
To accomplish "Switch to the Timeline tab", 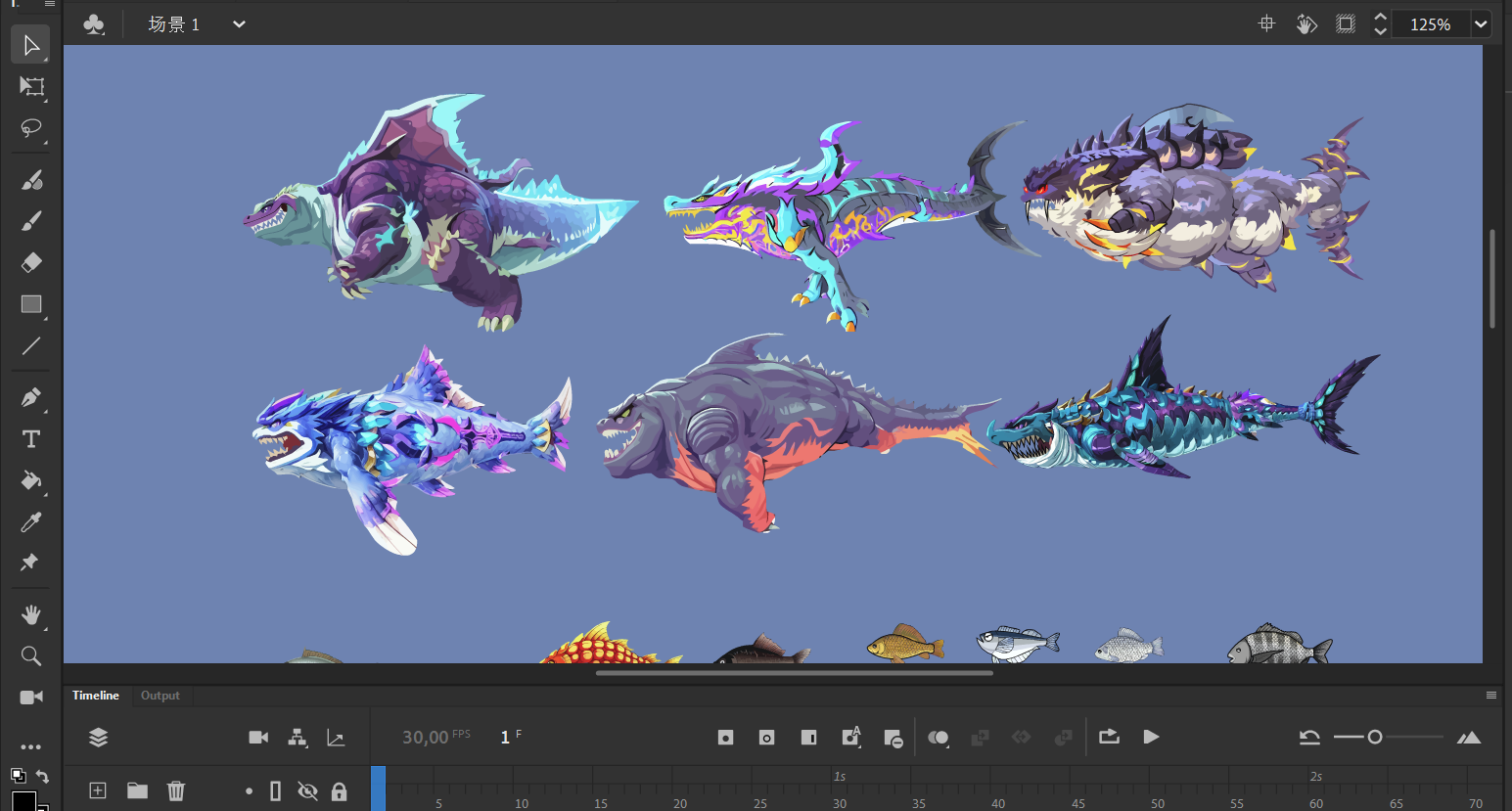I will pos(95,696).
